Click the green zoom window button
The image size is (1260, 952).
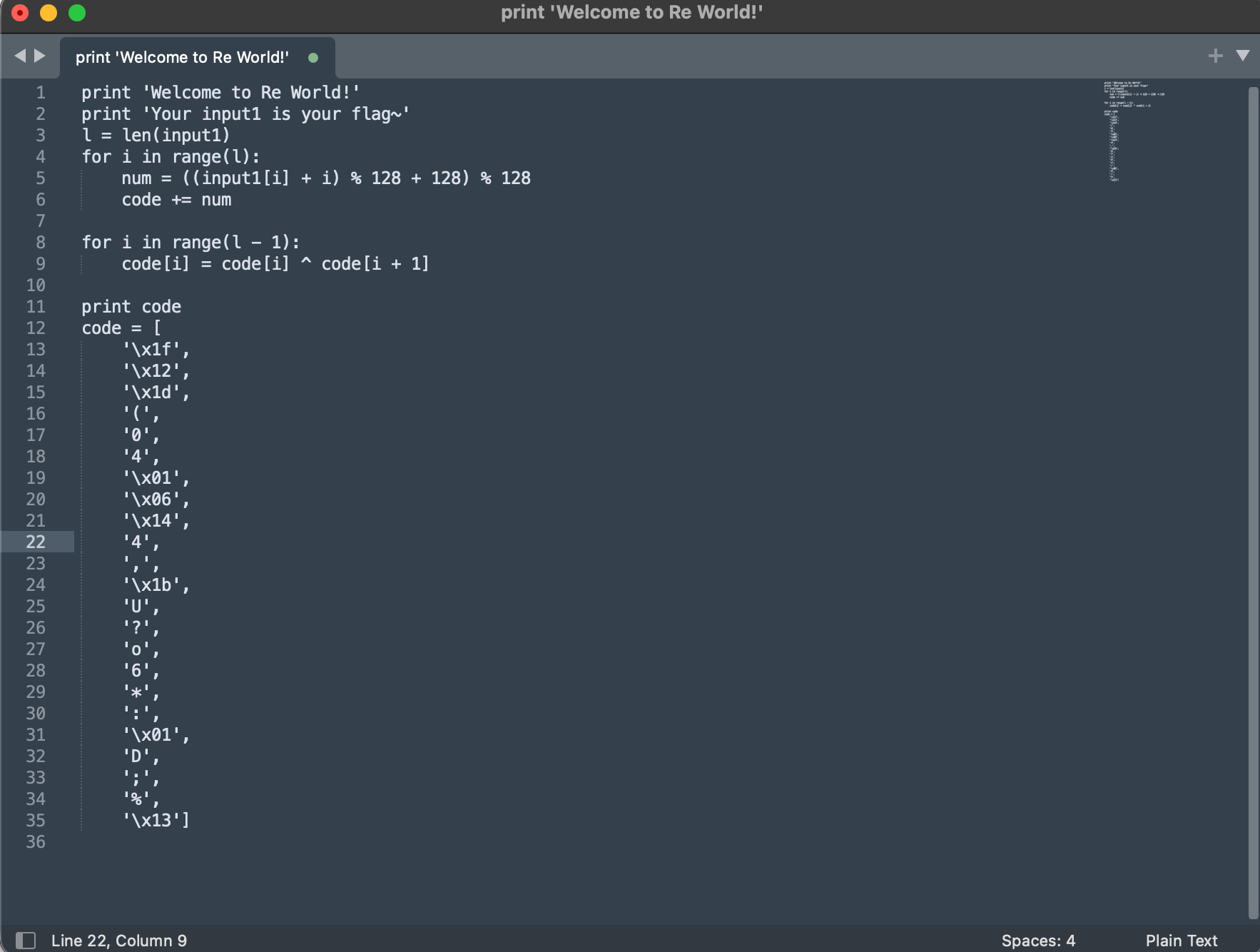tap(77, 13)
